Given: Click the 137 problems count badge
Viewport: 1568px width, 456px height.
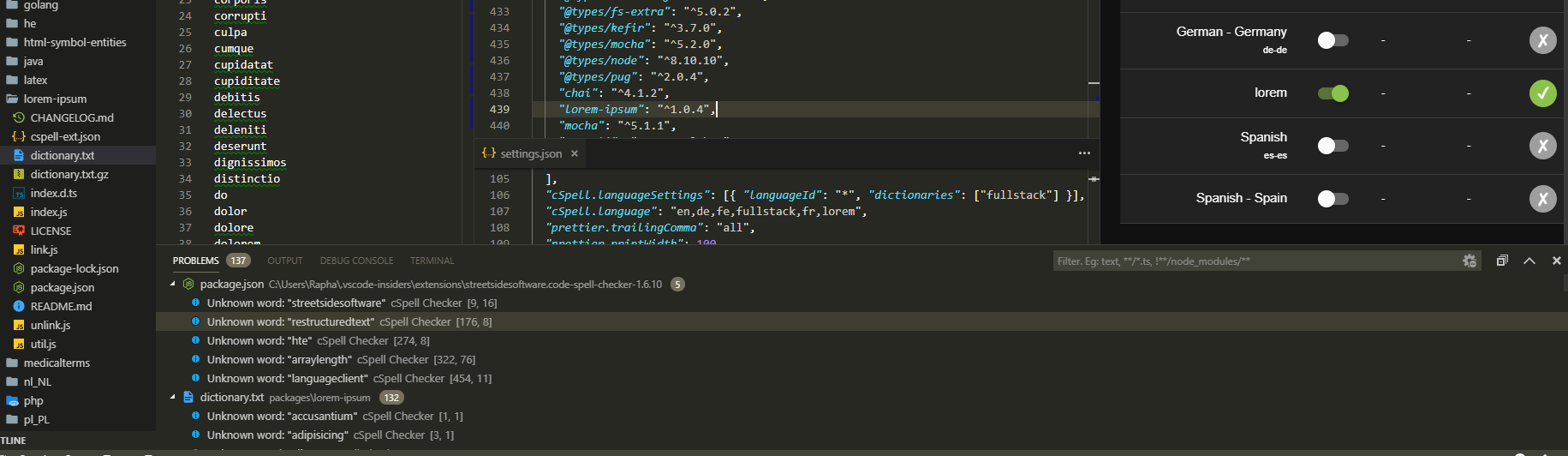Looking at the screenshot, I should click(x=238, y=261).
